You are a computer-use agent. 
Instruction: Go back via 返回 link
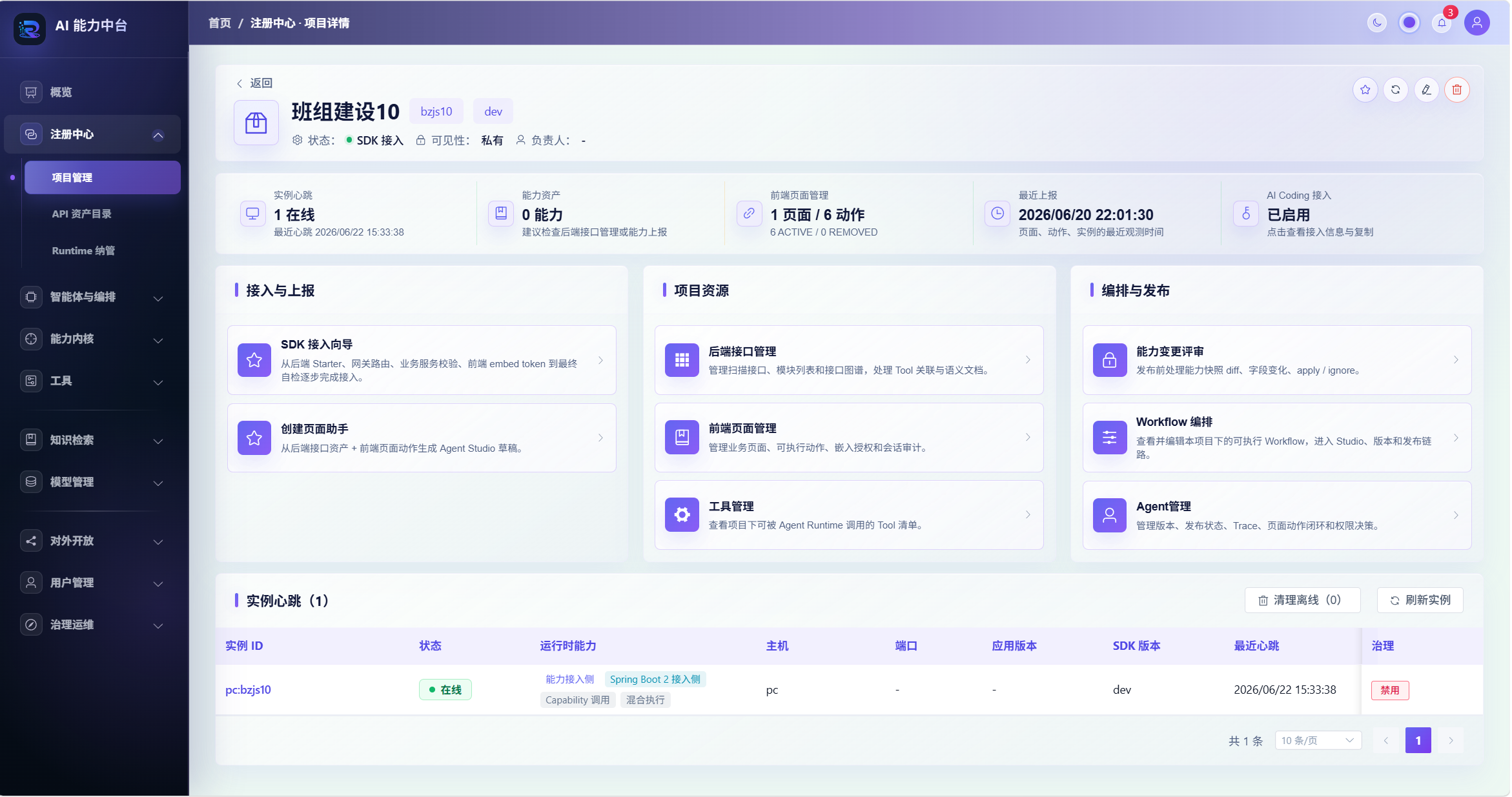point(254,83)
